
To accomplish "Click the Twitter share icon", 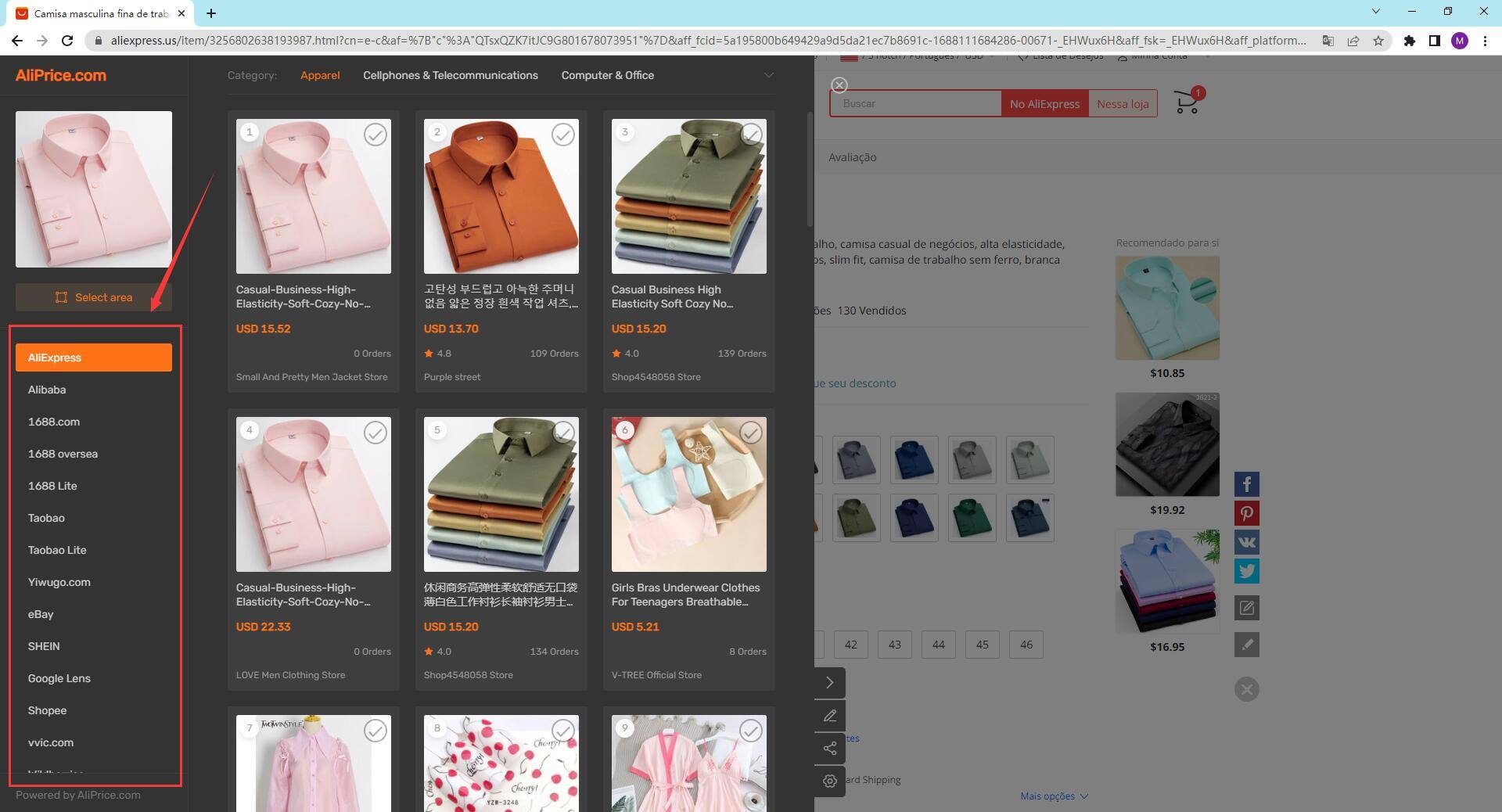I will tap(1247, 571).
